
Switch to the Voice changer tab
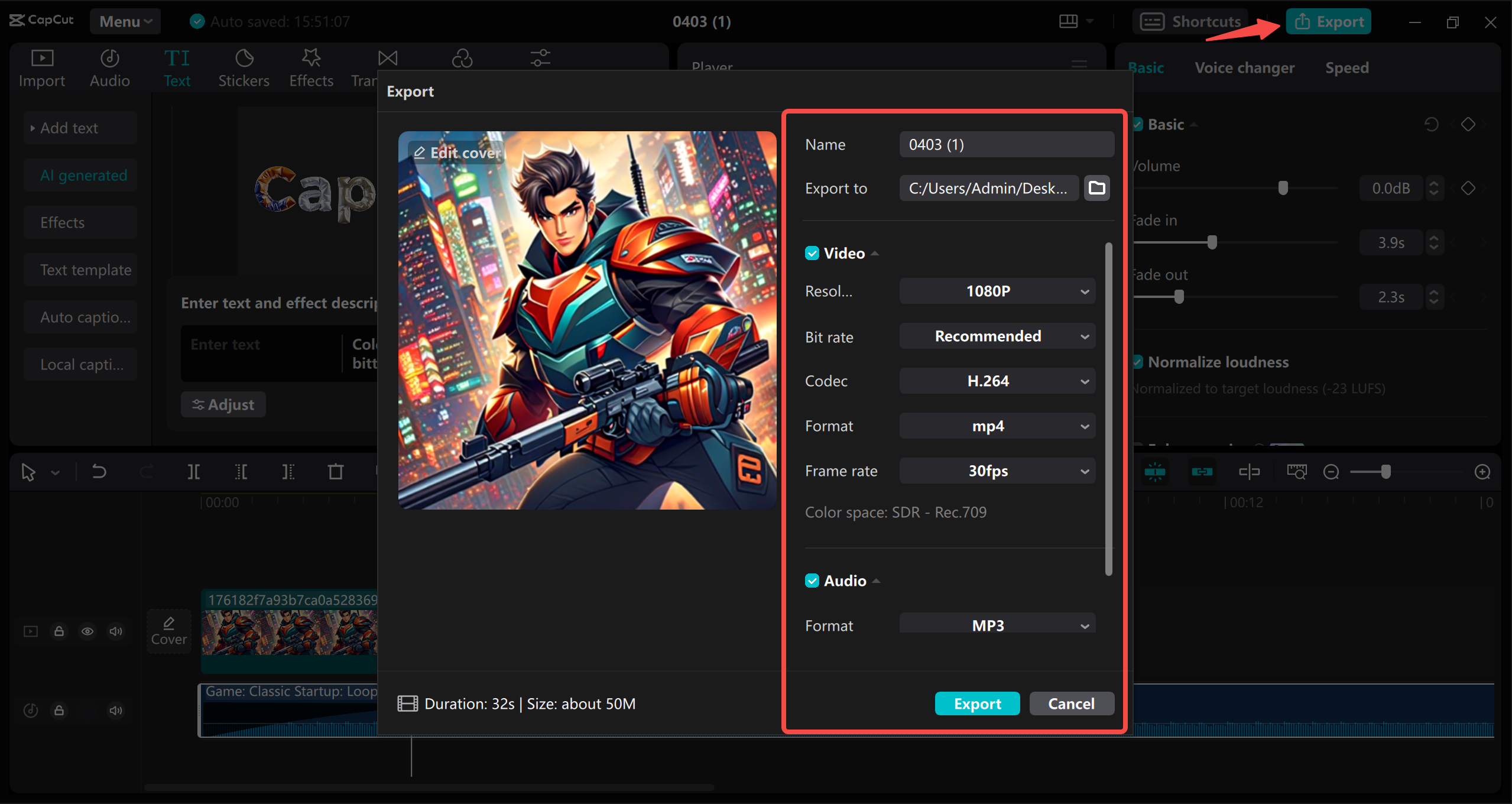pyautogui.click(x=1244, y=67)
